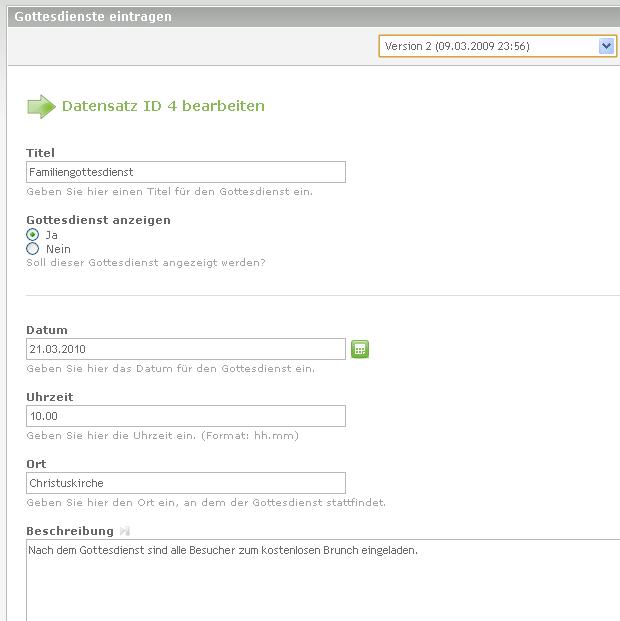The image size is (620, 621).
Task: Select the Nein radio button
Action: point(32,249)
